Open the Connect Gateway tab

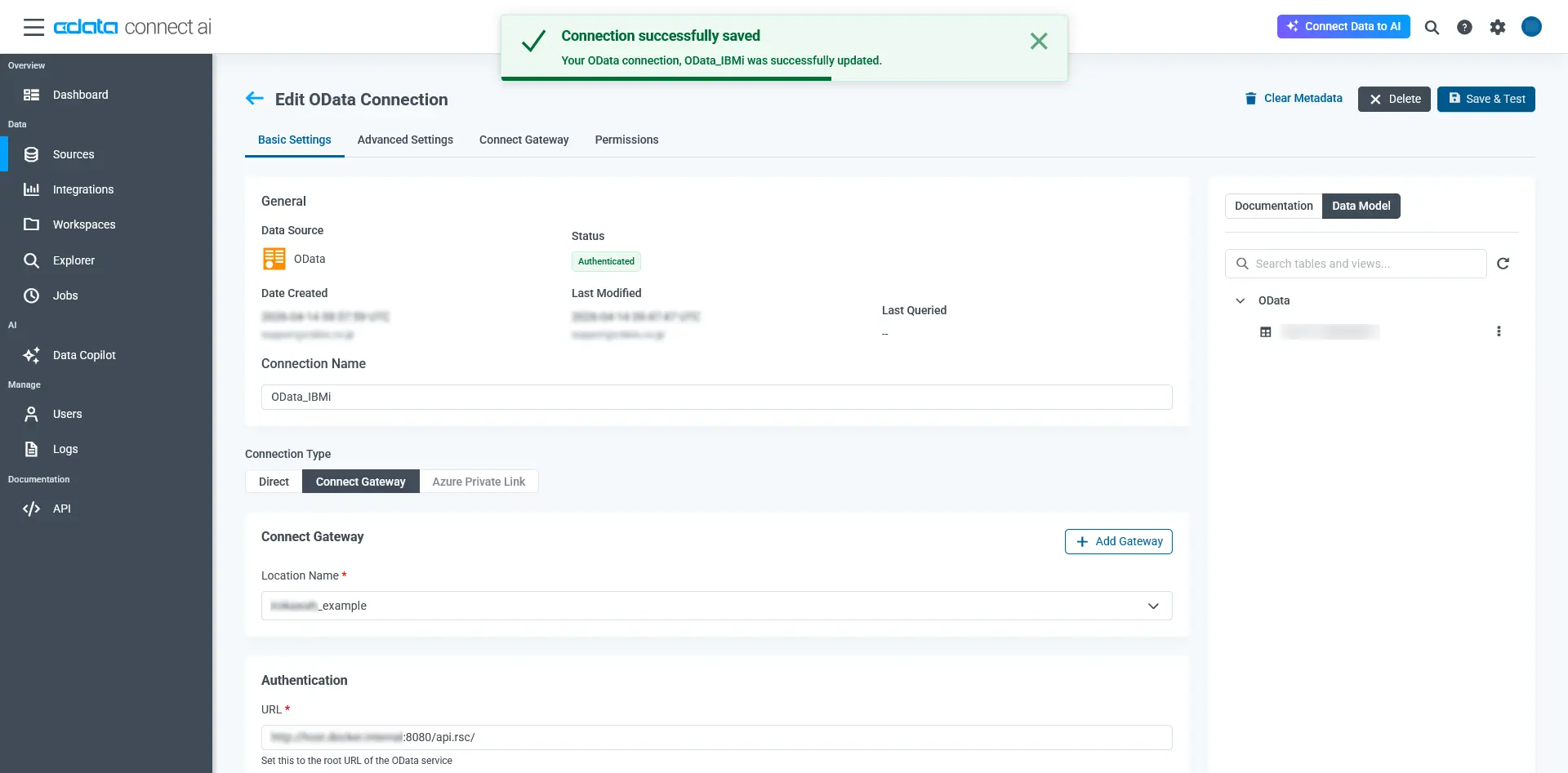(x=523, y=140)
